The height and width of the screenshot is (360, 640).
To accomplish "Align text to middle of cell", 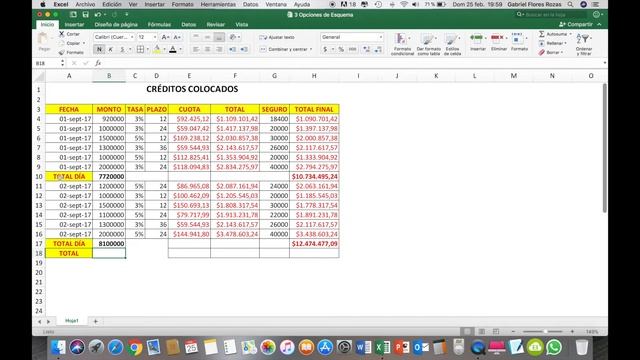I will tap(207, 37).
